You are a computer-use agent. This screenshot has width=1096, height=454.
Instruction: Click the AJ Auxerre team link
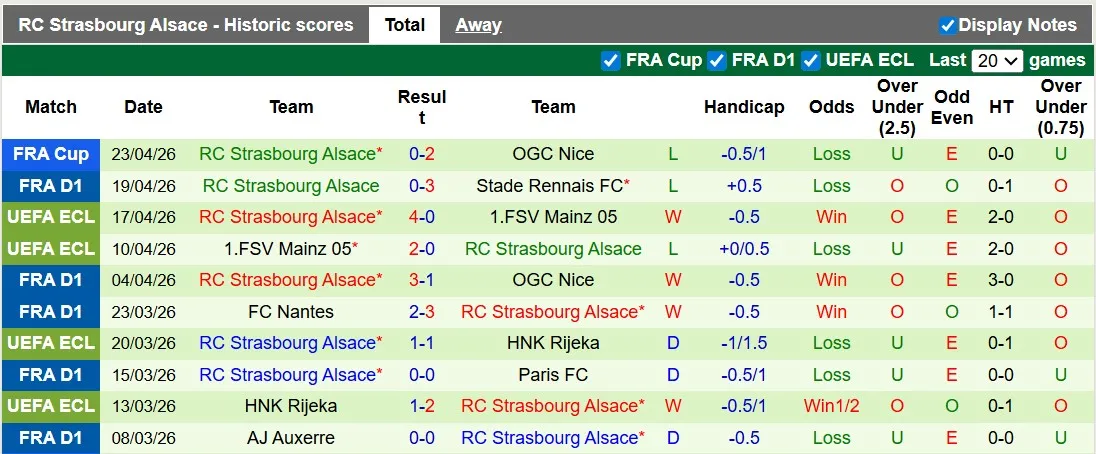click(291, 438)
